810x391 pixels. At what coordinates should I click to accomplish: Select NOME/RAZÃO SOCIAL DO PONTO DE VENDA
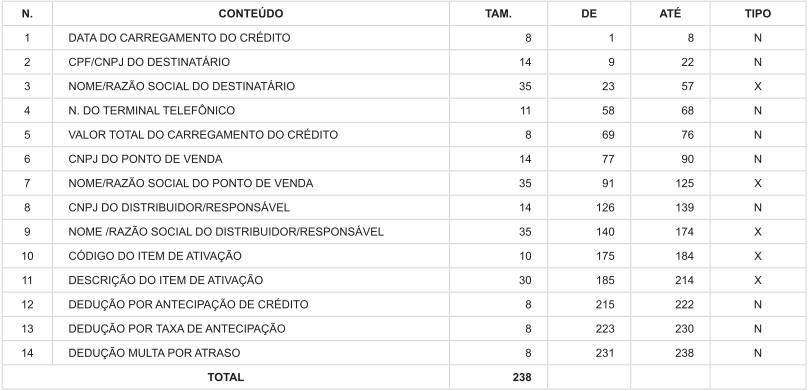(x=191, y=183)
